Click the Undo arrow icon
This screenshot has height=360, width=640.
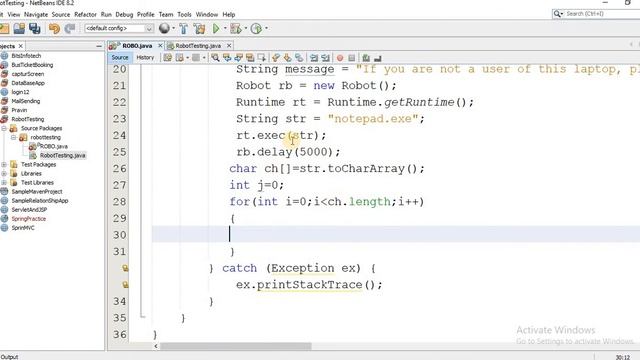(54, 28)
